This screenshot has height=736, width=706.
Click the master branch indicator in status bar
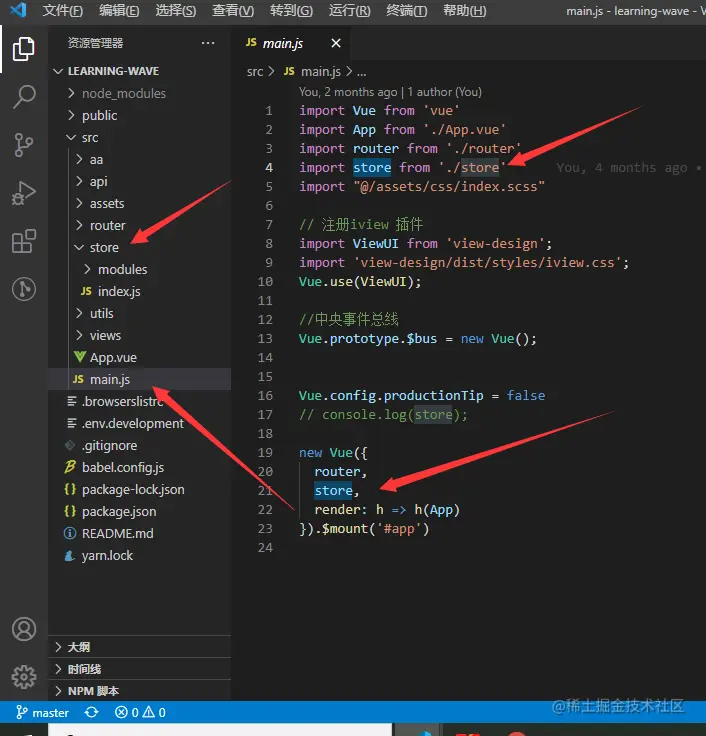coord(43,713)
